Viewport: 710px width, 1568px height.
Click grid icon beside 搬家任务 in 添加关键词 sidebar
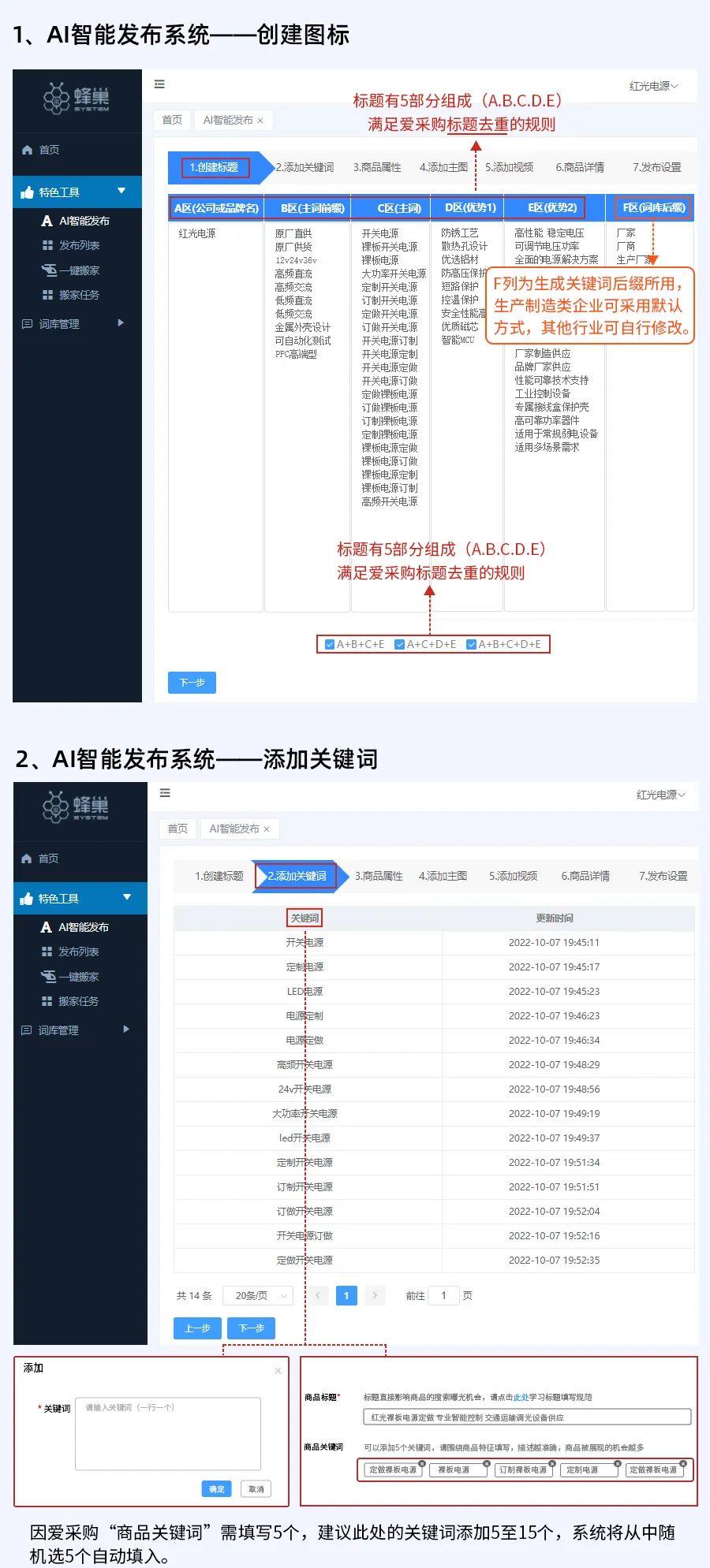[x=47, y=1001]
